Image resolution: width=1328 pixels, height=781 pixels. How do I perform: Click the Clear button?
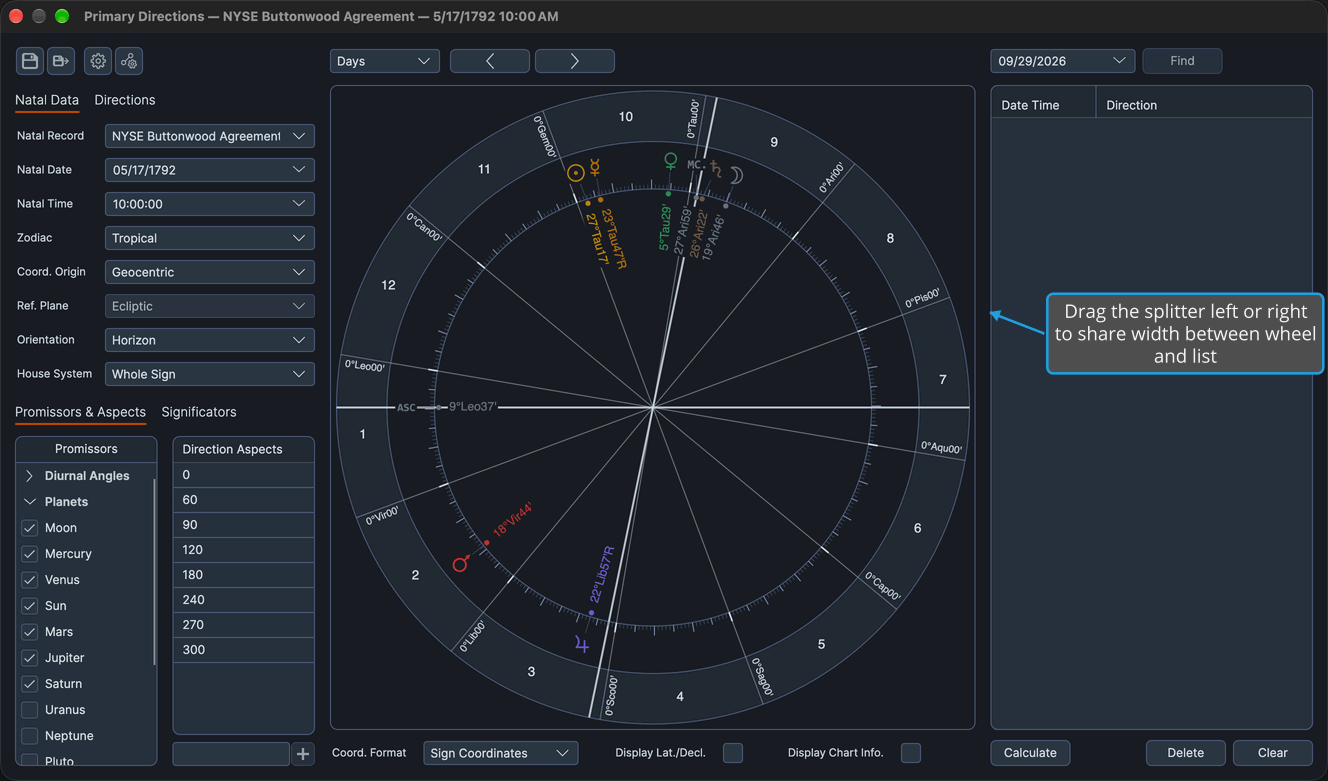(1273, 753)
